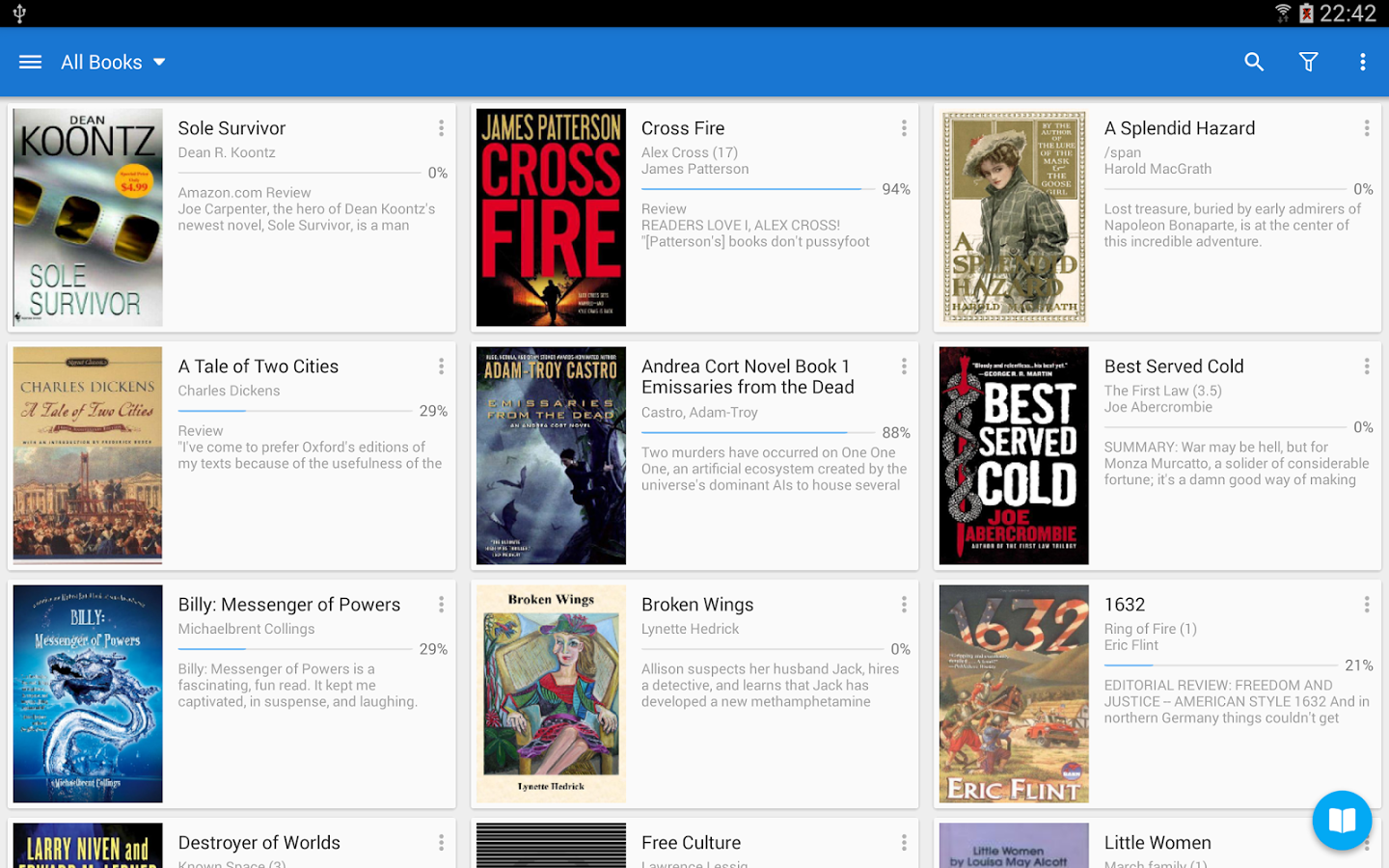
Task: Open the Sole Survivor cover thumbnail
Action: pos(88,217)
